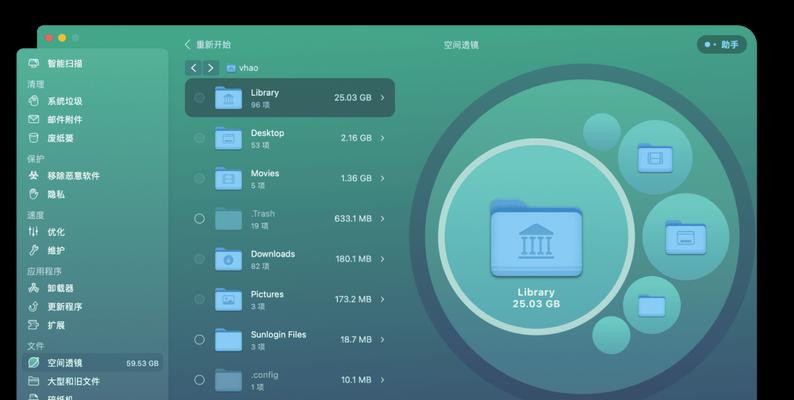The height and width of the screenshot is (400, 794).
Task: Select the Uninstaller (卸载器) icon
Action: tap(33, 288)
